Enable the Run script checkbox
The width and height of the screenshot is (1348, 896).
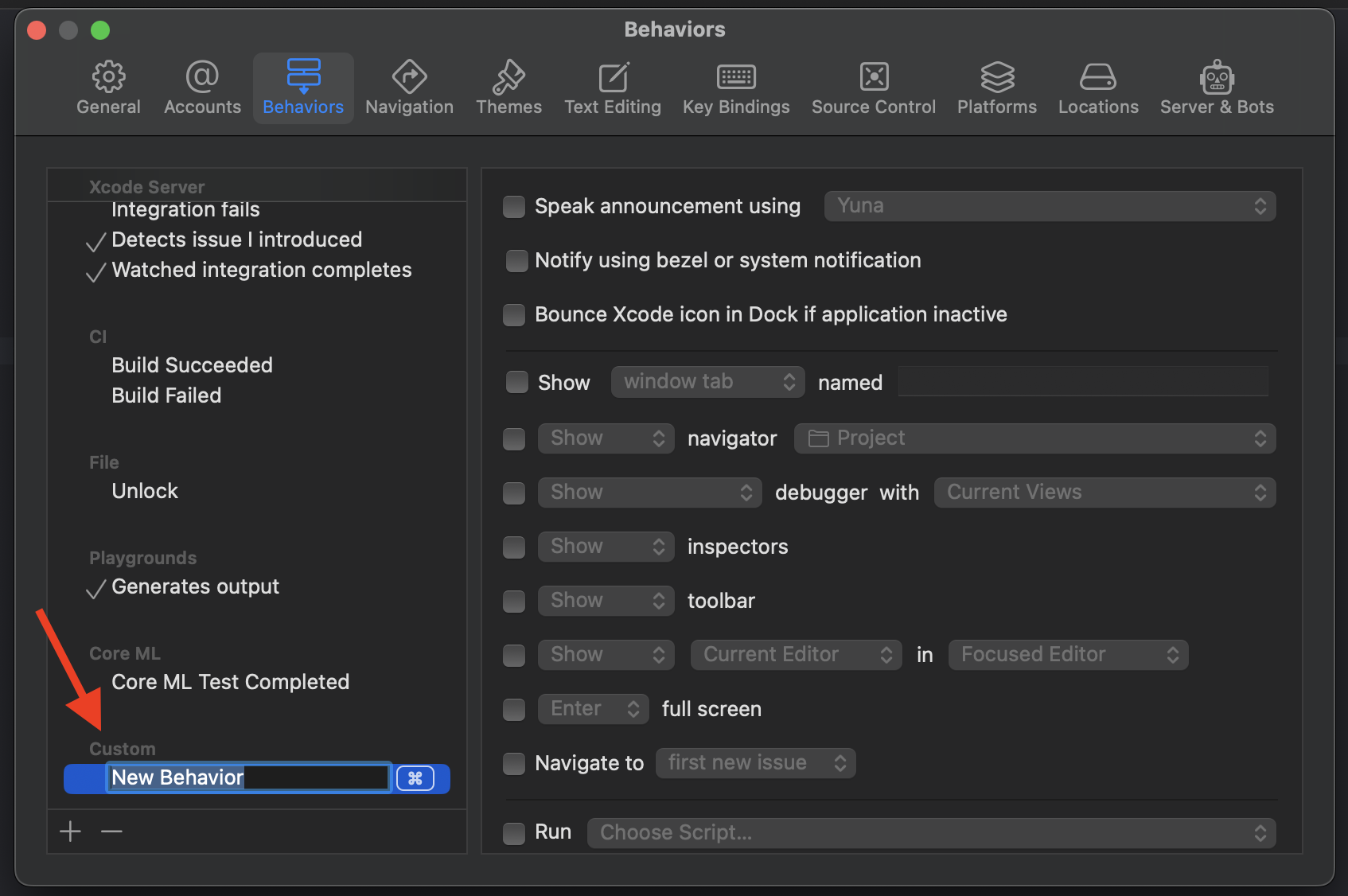tap(514, 833)
